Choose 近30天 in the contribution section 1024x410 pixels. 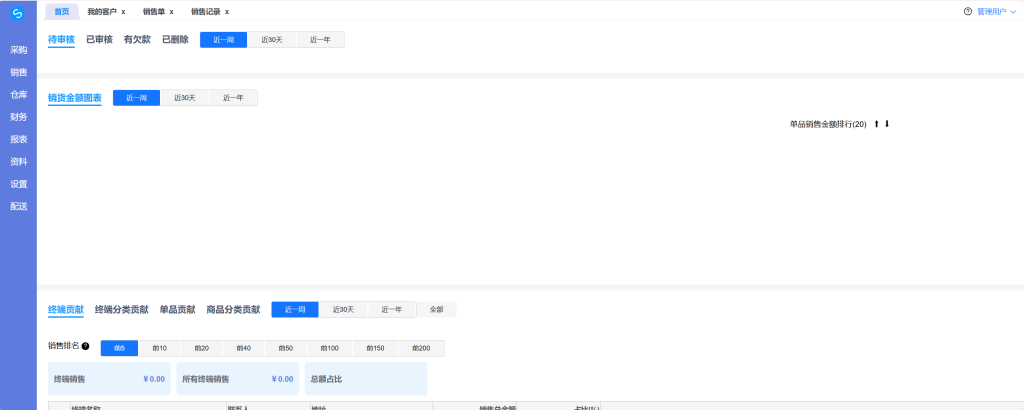click(343, 309)
